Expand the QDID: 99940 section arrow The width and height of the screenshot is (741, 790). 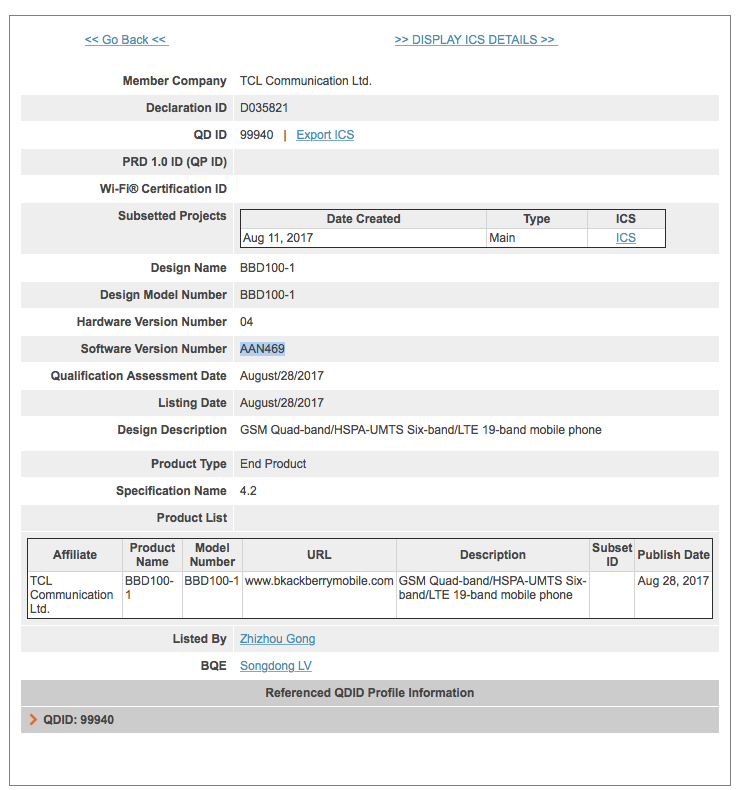coord(33,719)
